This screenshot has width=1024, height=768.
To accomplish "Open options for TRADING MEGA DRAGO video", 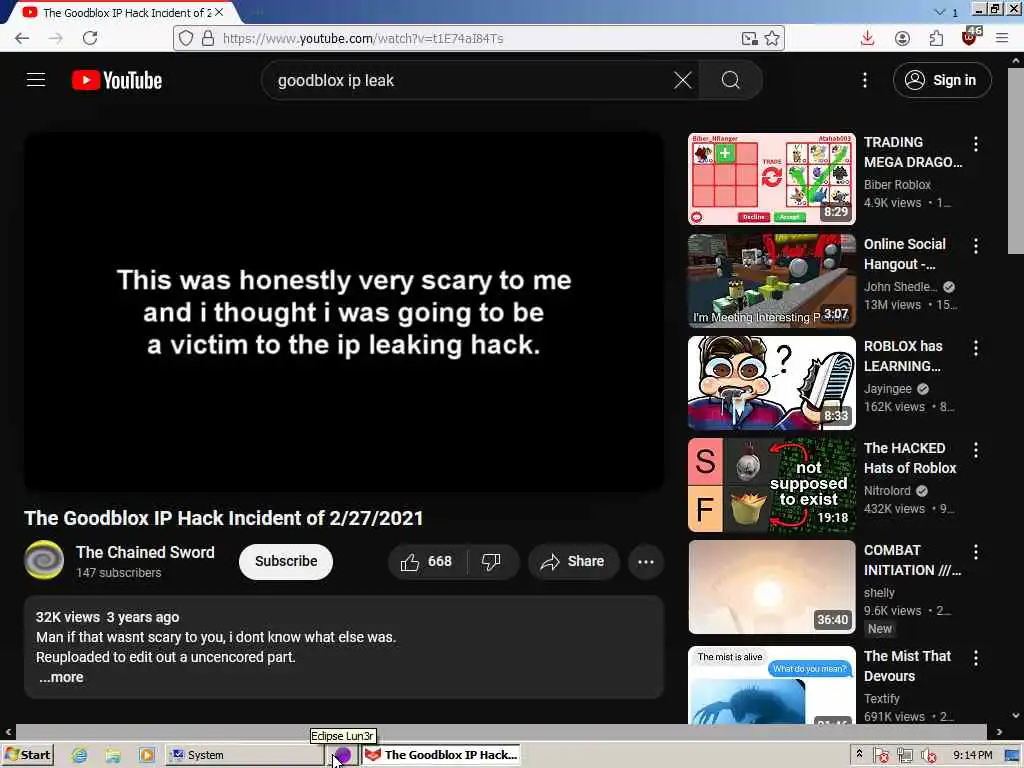I will [x=976, y=144].
